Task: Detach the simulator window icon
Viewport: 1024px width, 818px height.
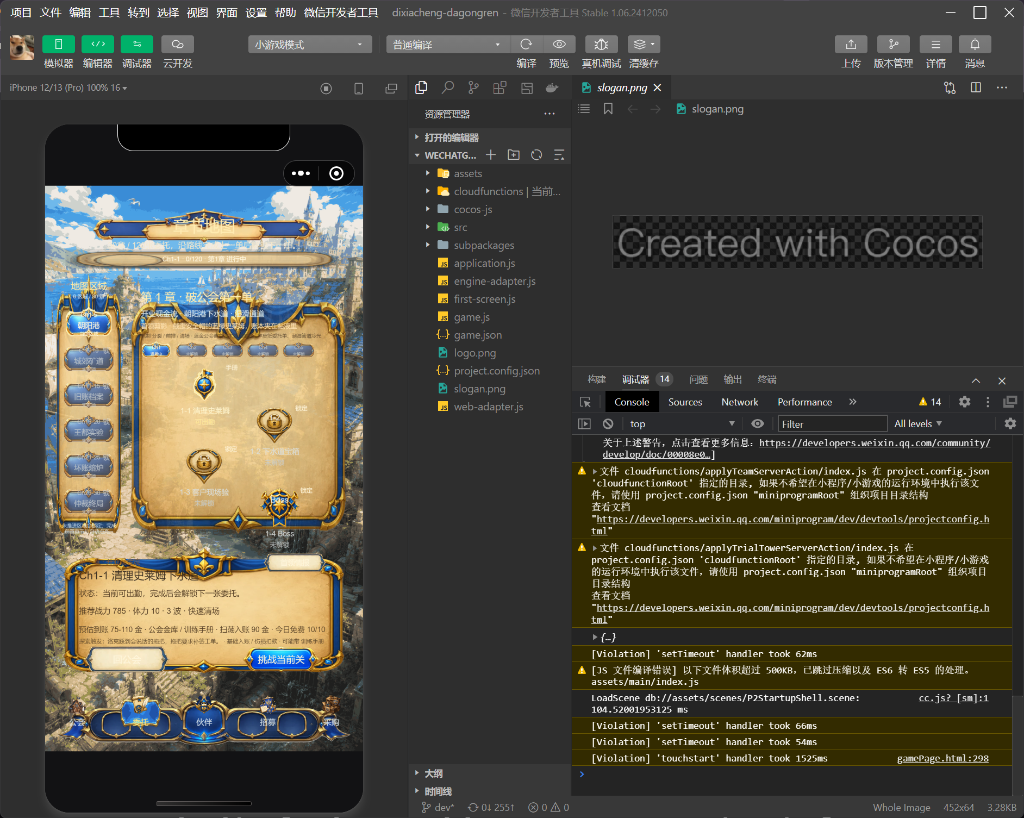Action: coord(391,88)
